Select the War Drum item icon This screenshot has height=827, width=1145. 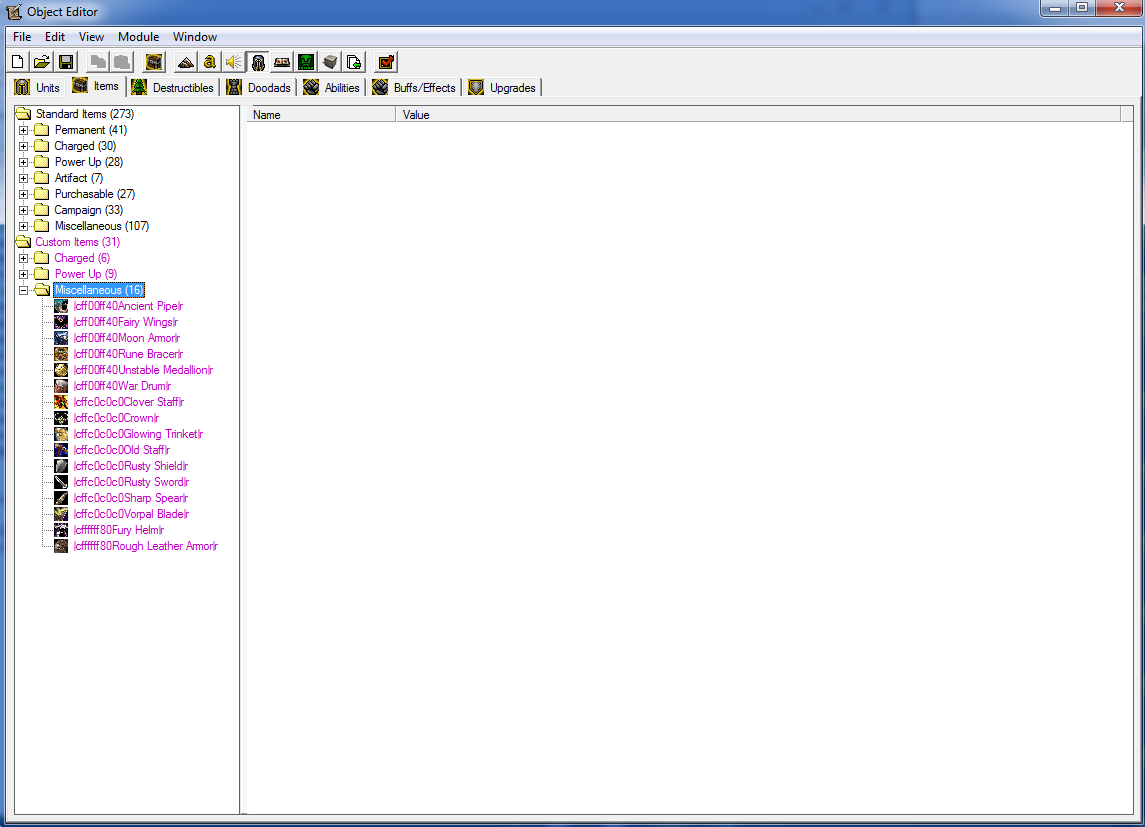pos(61,386)
